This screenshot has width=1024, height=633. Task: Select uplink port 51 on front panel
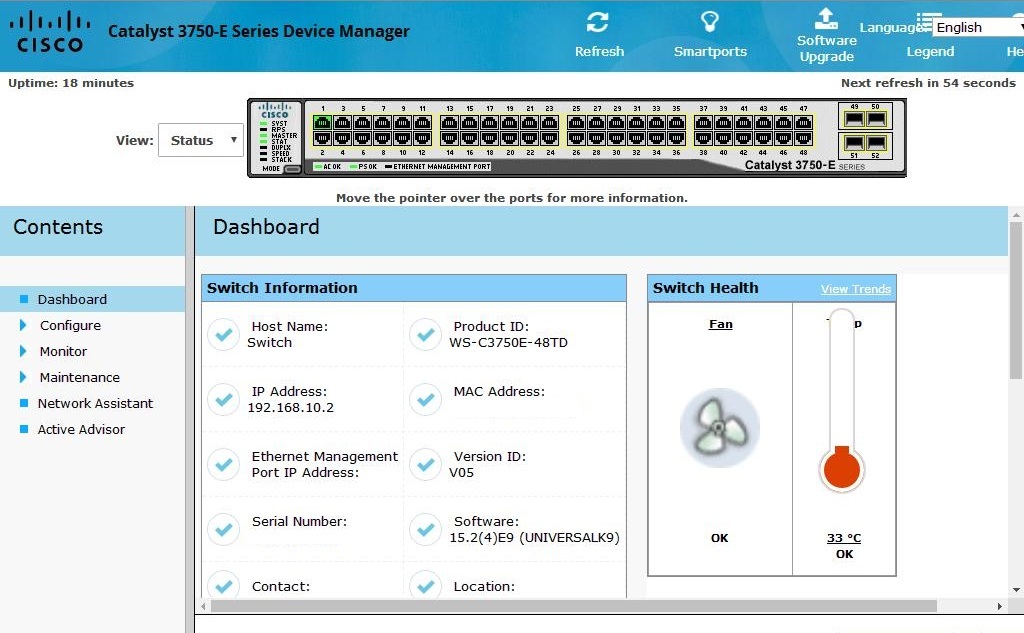tap(854, 143)
